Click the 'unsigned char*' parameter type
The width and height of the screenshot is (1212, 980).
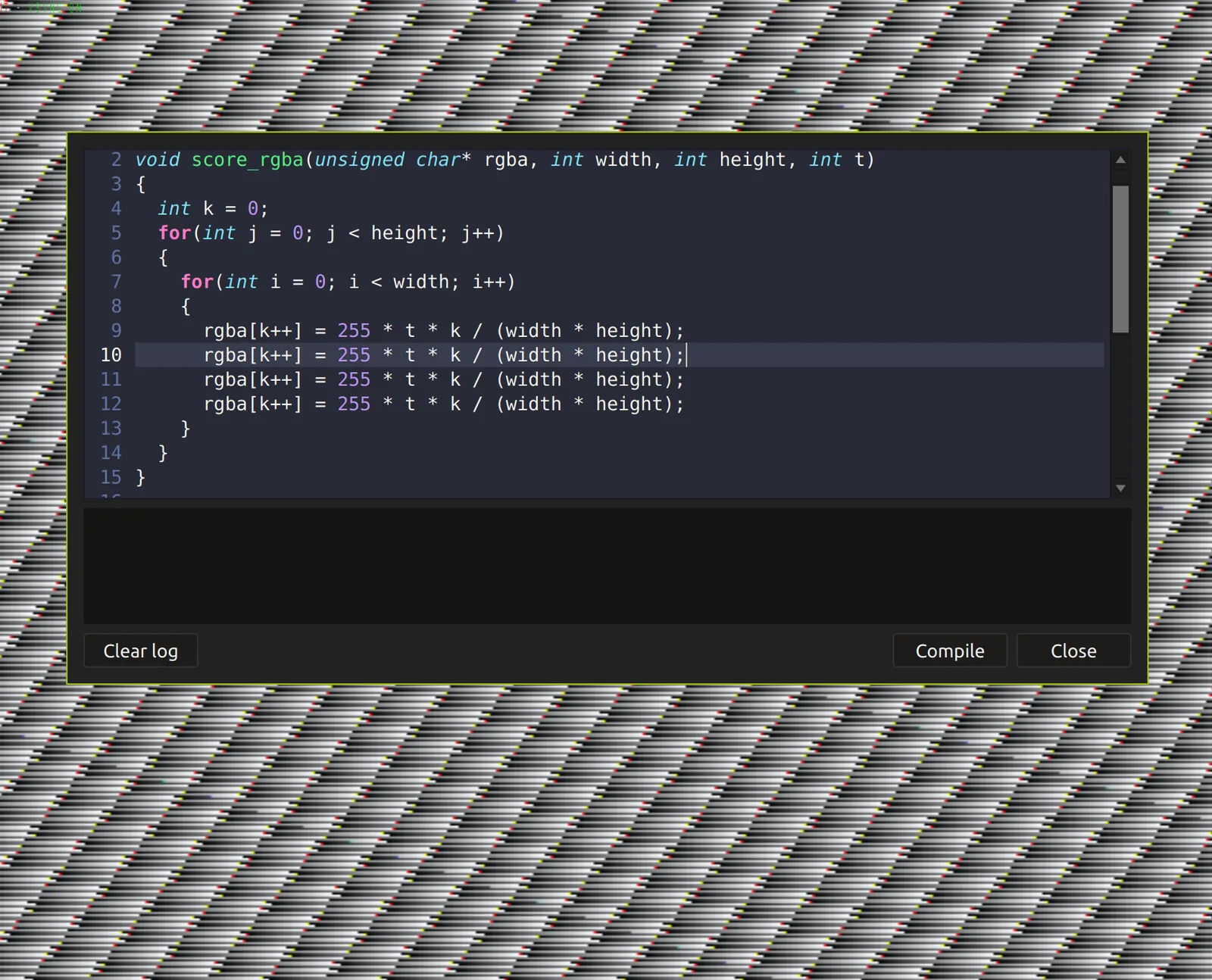[x=392, y=160]
